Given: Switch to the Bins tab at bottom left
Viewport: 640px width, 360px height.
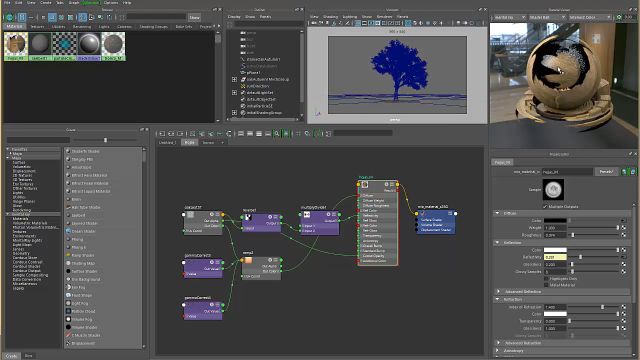Looking at the screenshot, I should [x=29, y=356].
